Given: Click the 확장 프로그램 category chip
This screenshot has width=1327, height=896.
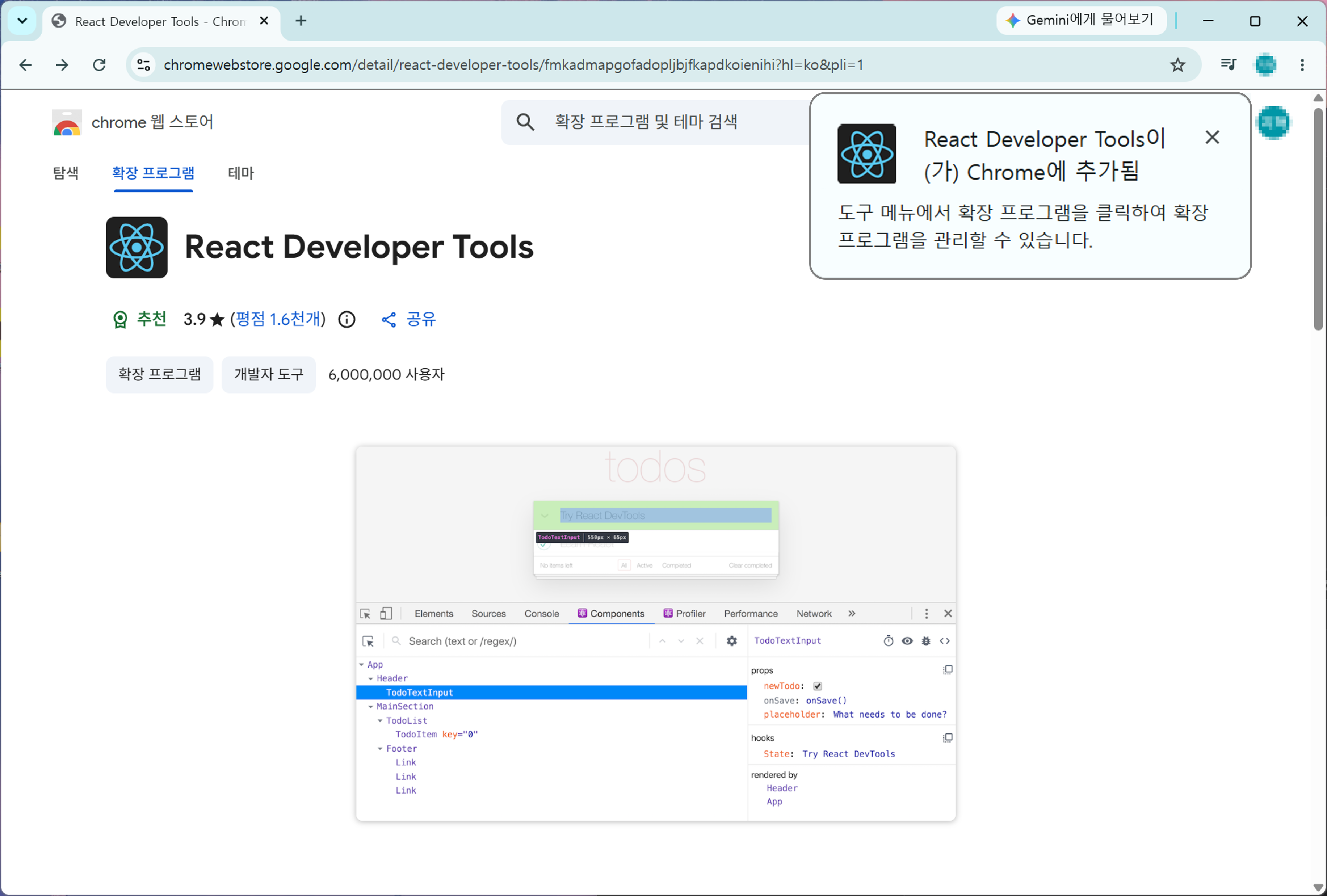Looking at the screenshot, I should pos(159,375).
